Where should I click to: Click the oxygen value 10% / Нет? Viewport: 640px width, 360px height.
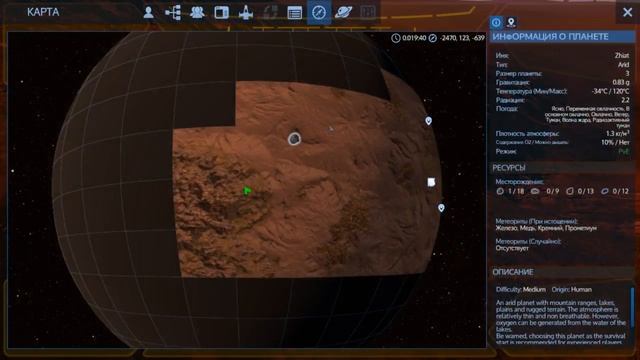(x=615, y=142)
